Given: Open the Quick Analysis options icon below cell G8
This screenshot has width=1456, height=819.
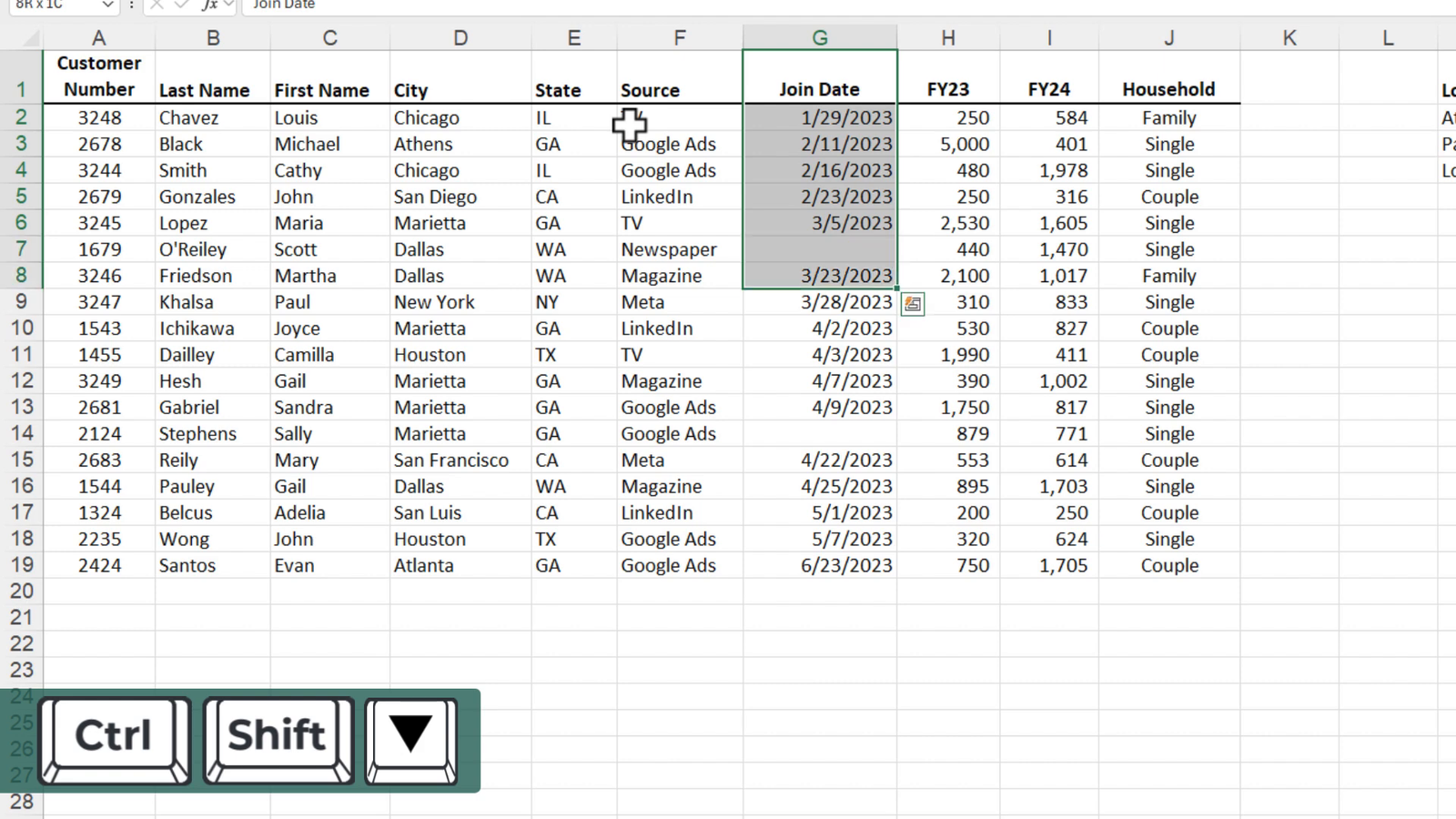Looking at the screenshot, I should pos(913,303).
